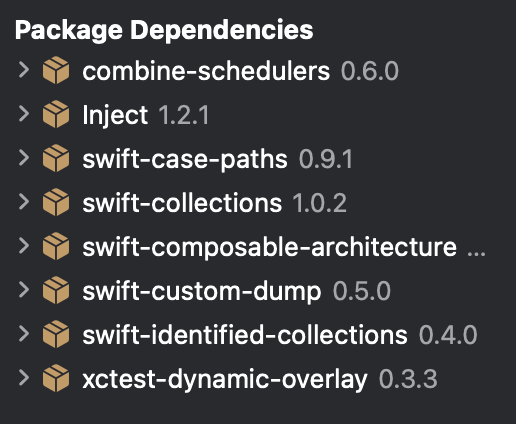Click the swift-identified-collections package box icon

click(56, 334)
